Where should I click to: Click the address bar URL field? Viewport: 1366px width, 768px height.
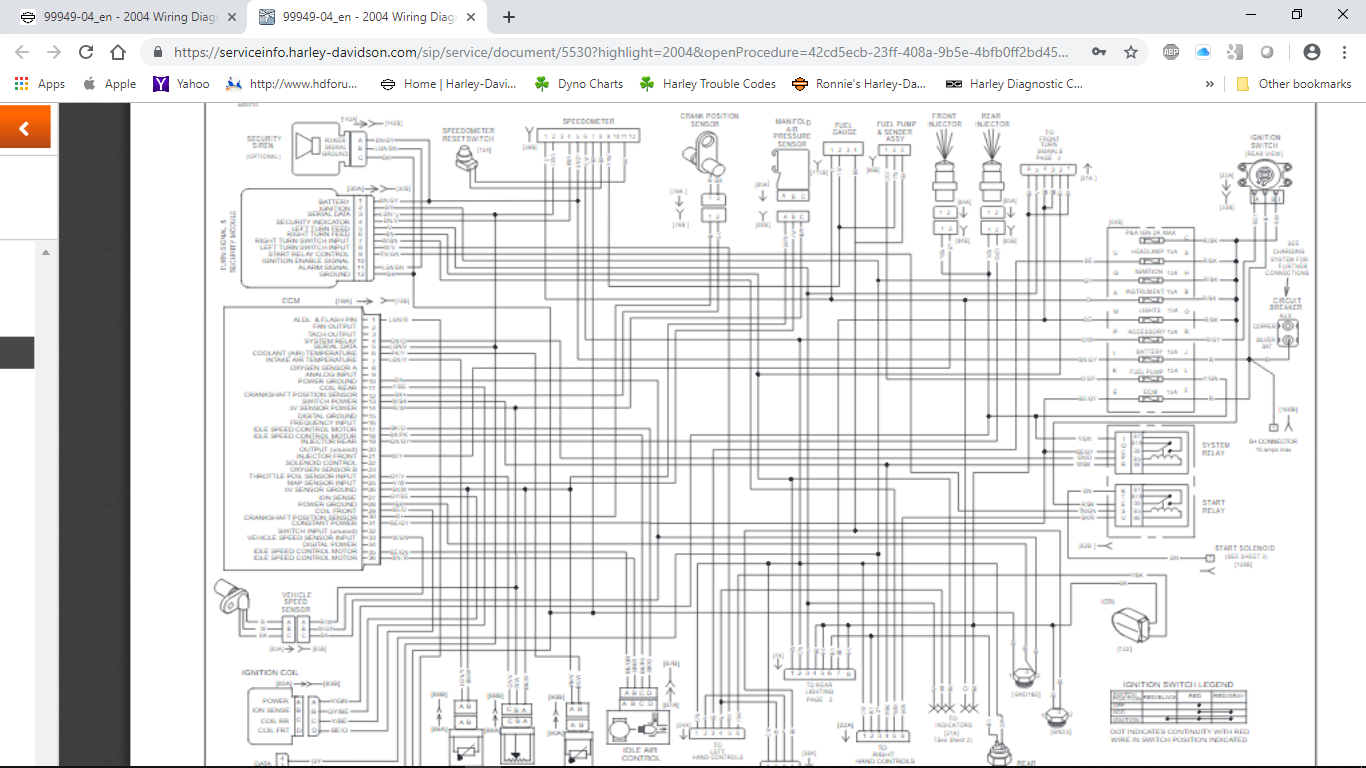click(620, 52)
